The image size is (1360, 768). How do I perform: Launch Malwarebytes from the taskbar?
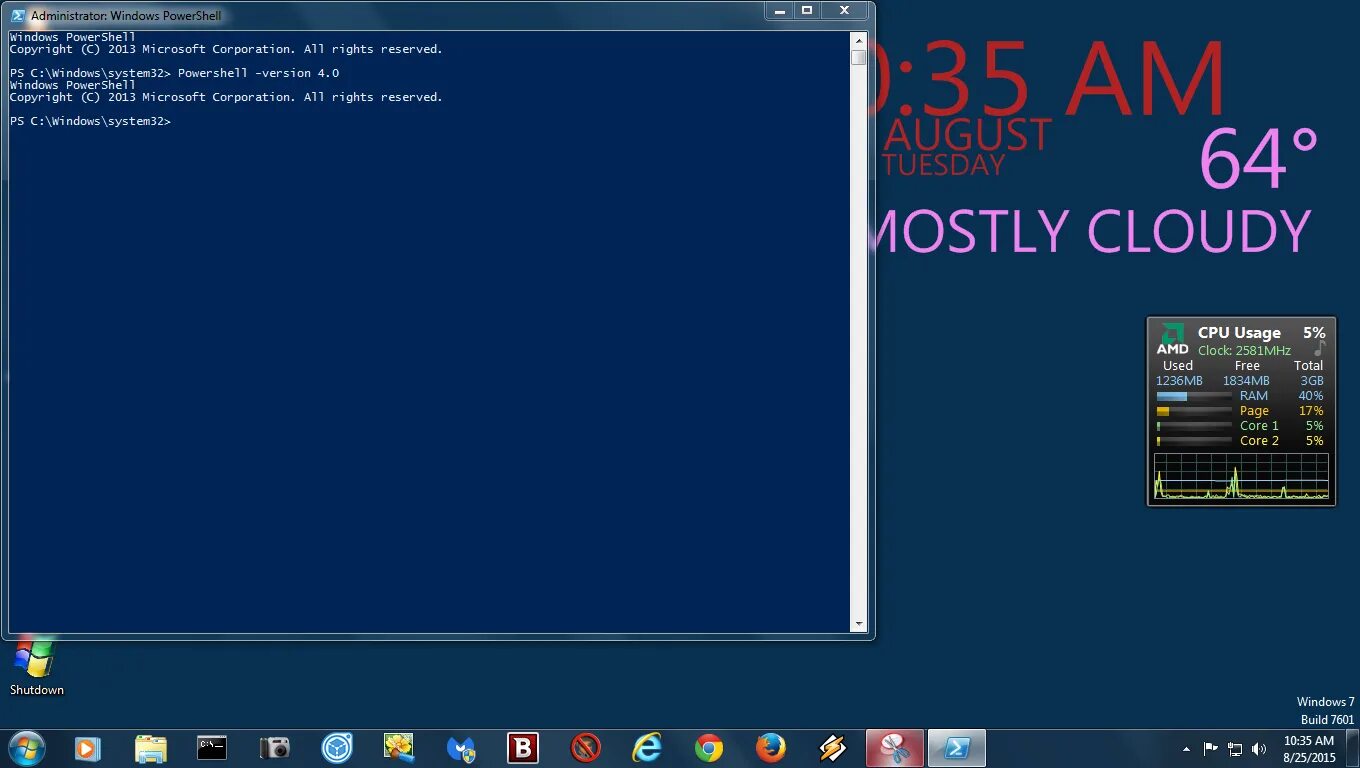[461, 748]
